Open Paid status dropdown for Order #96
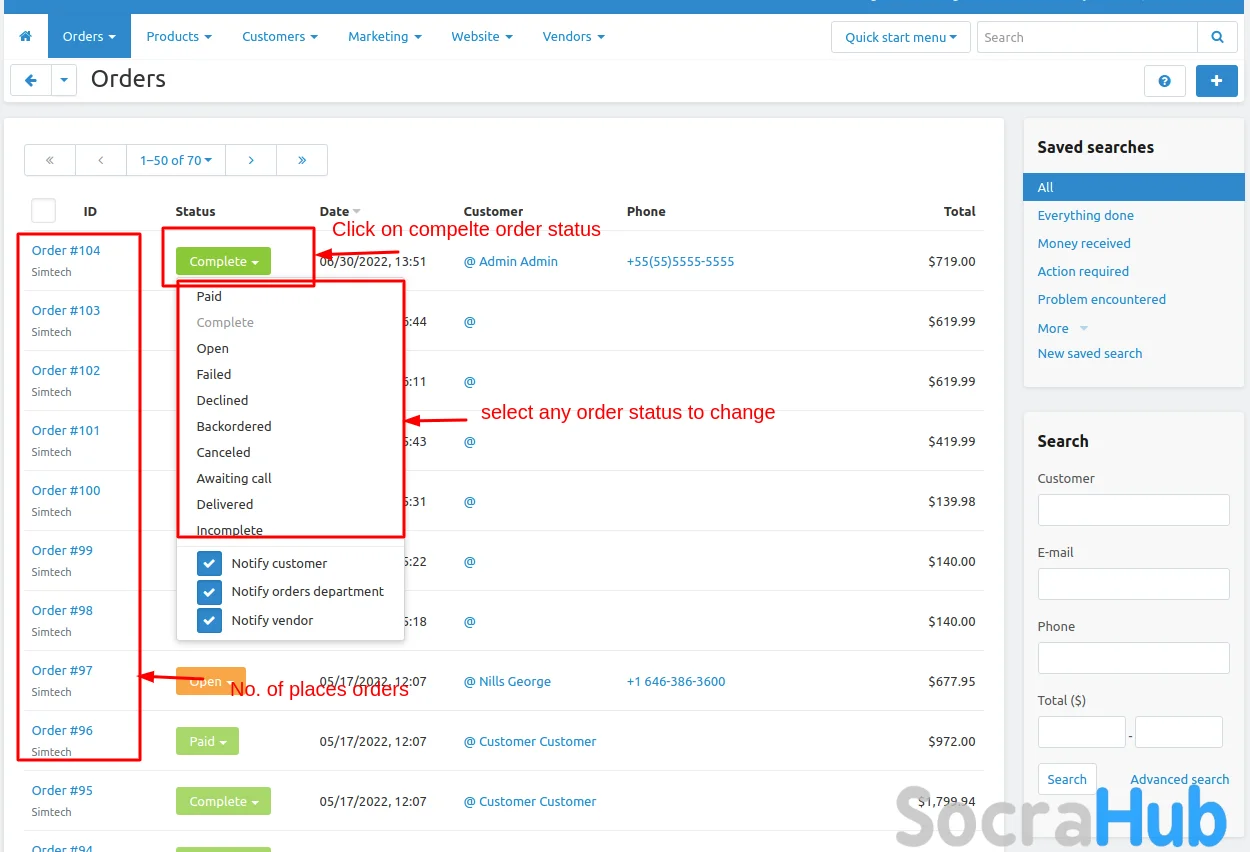Viewport: 1250px width, 852px height. (207, 741)
